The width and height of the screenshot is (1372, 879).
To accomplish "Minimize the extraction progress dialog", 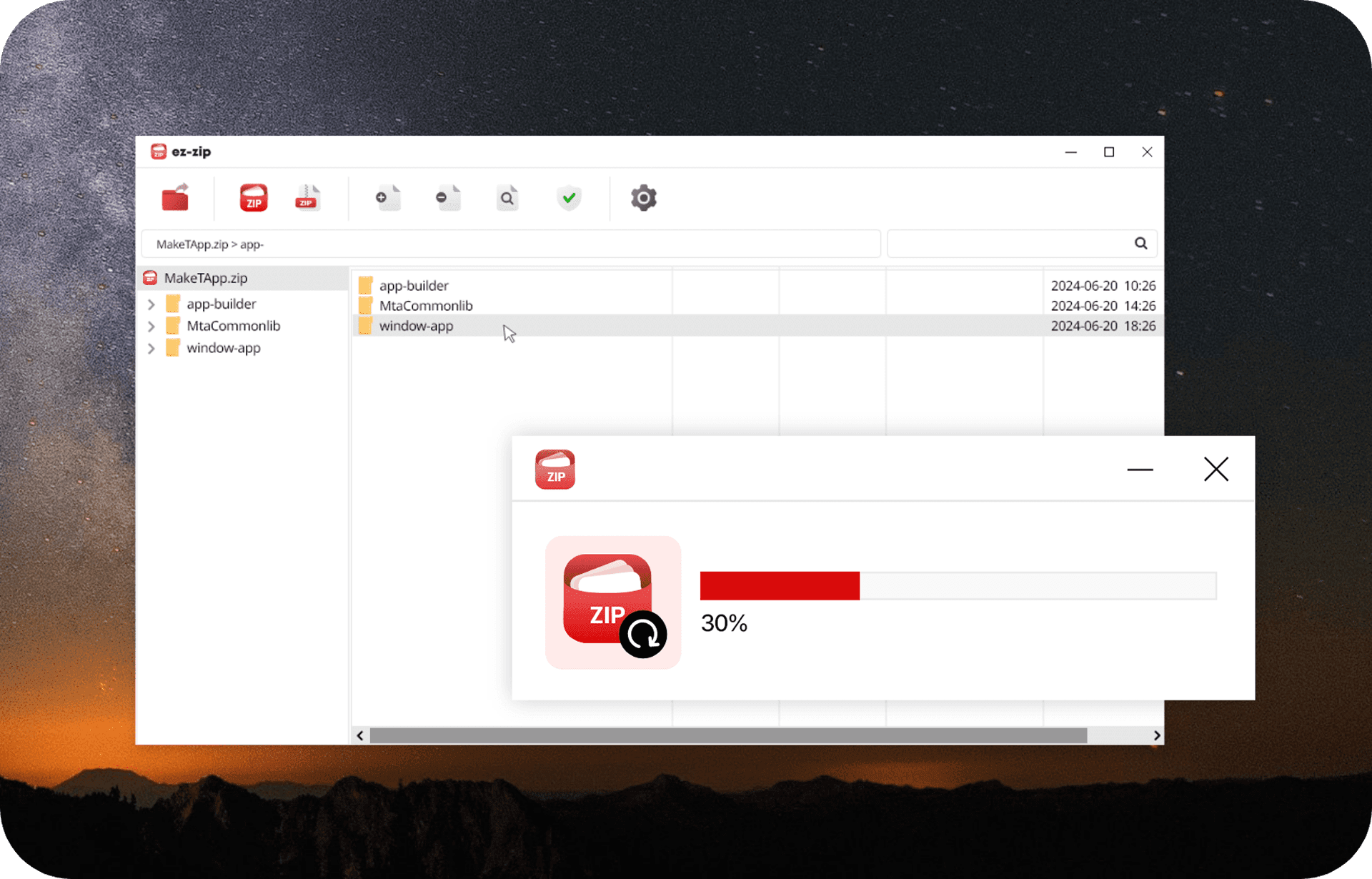I will point(1140,470).
